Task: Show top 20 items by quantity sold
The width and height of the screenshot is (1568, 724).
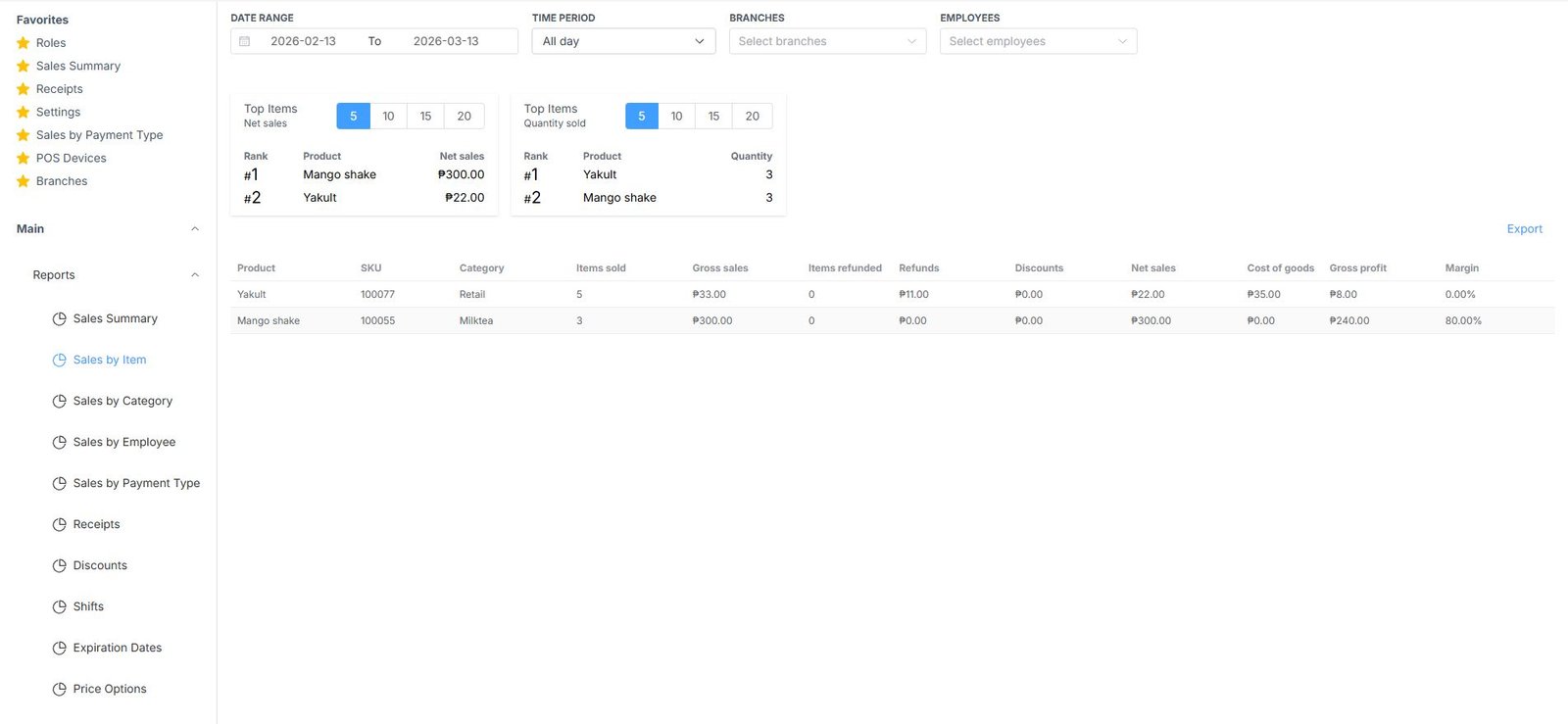Action: click(x=752, y=116)
